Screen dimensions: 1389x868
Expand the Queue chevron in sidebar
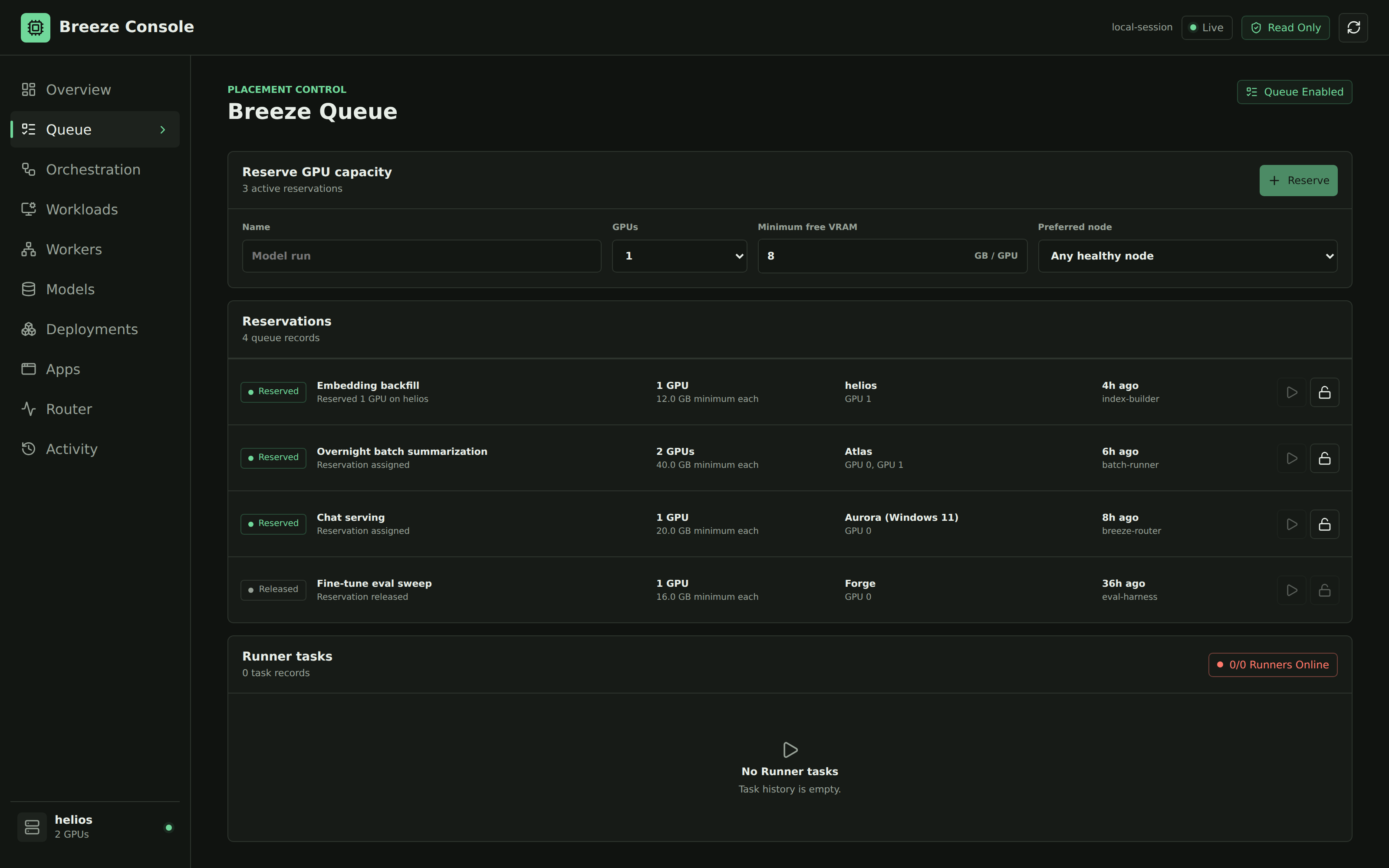point(162,130)
